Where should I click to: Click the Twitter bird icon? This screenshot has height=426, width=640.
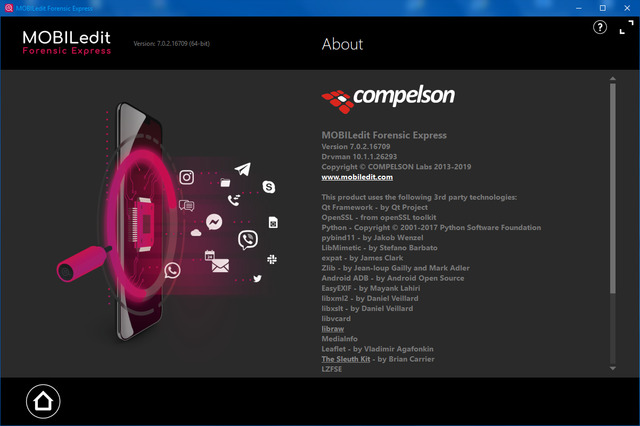click(257, 278)
